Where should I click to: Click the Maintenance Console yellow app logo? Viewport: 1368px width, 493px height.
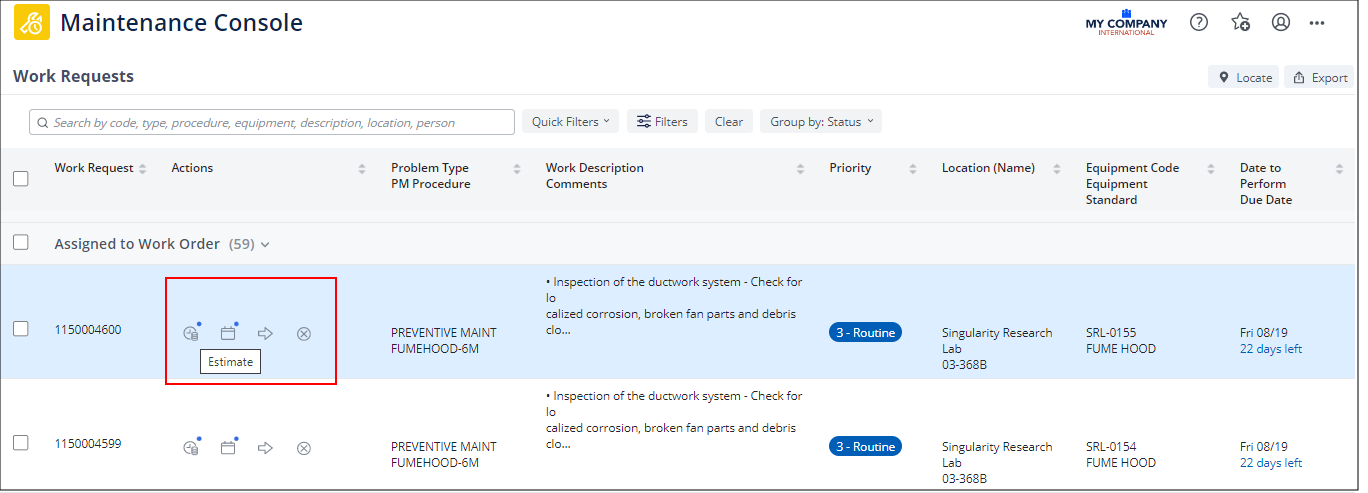32,23
